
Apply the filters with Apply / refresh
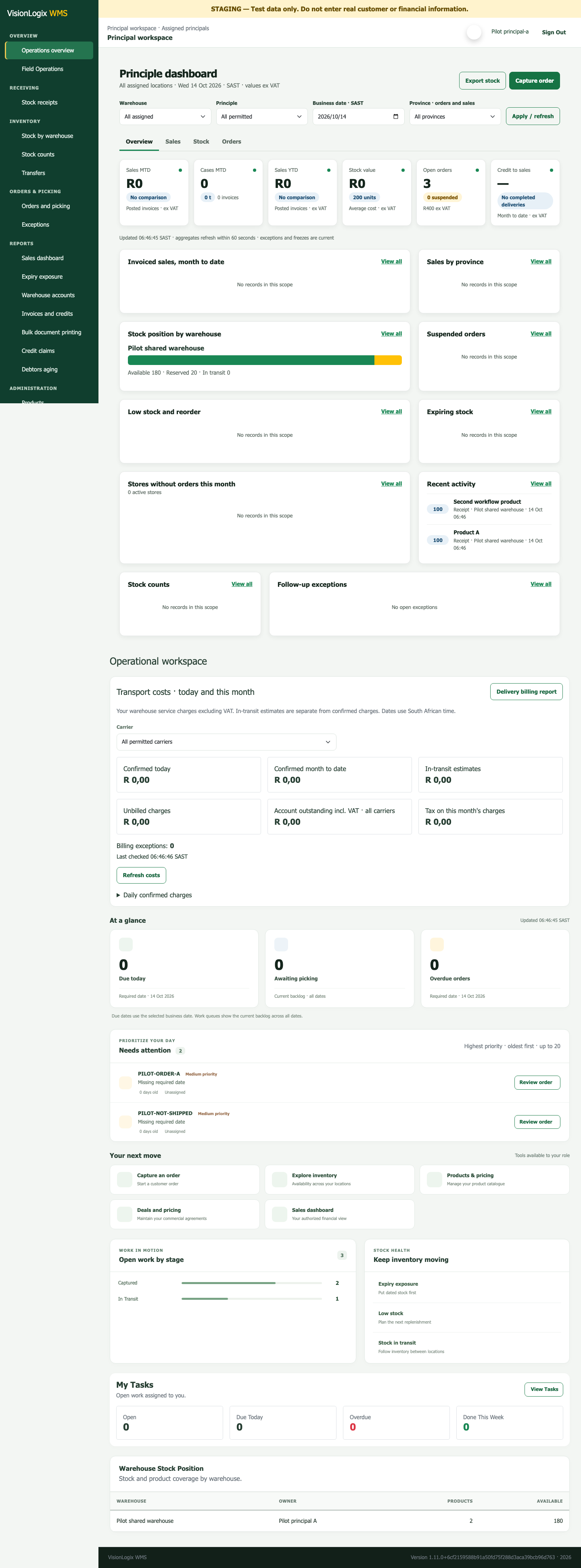pyautogui.click(x=533, y=116)
